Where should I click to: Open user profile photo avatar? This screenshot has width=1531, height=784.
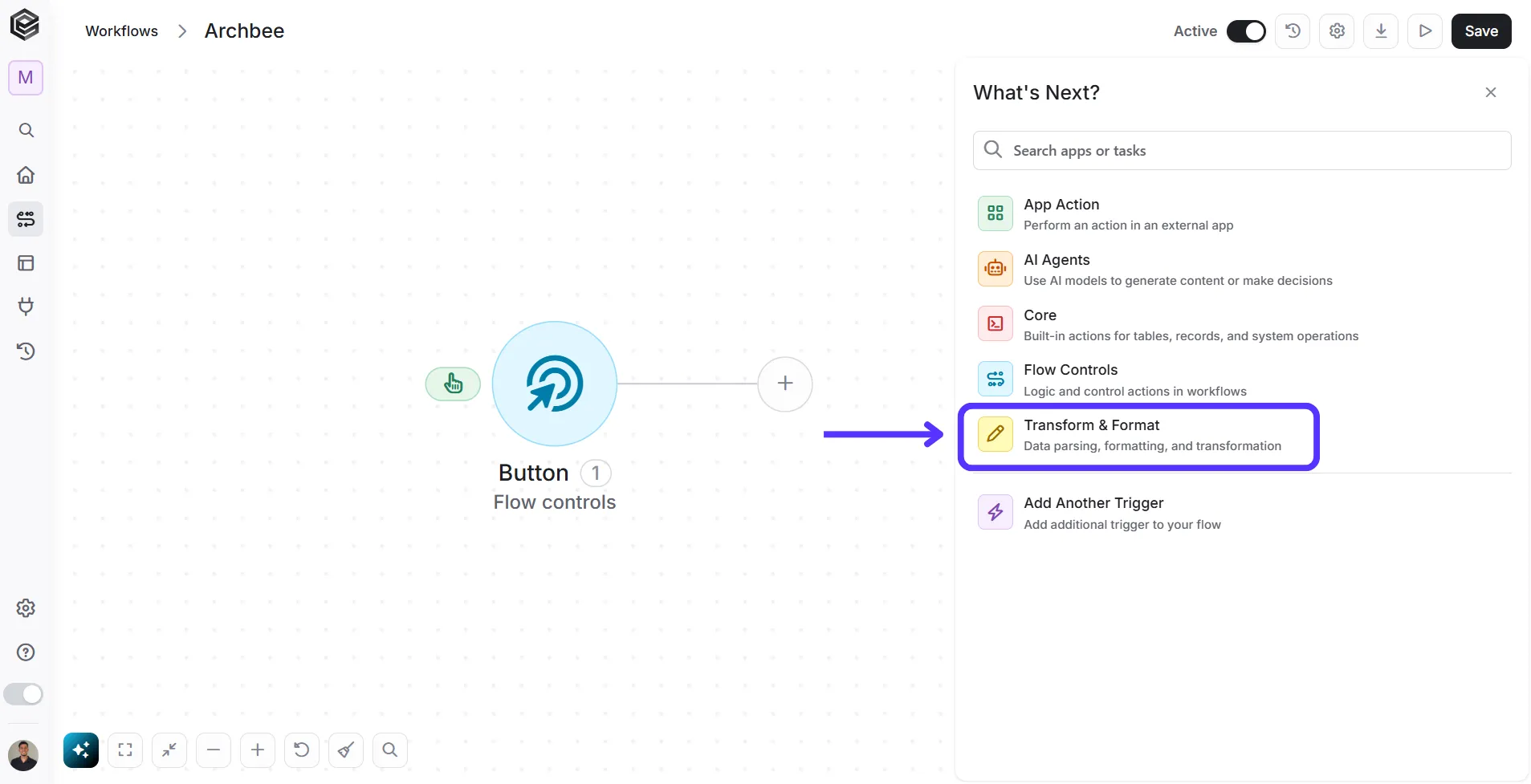point(23,756)
